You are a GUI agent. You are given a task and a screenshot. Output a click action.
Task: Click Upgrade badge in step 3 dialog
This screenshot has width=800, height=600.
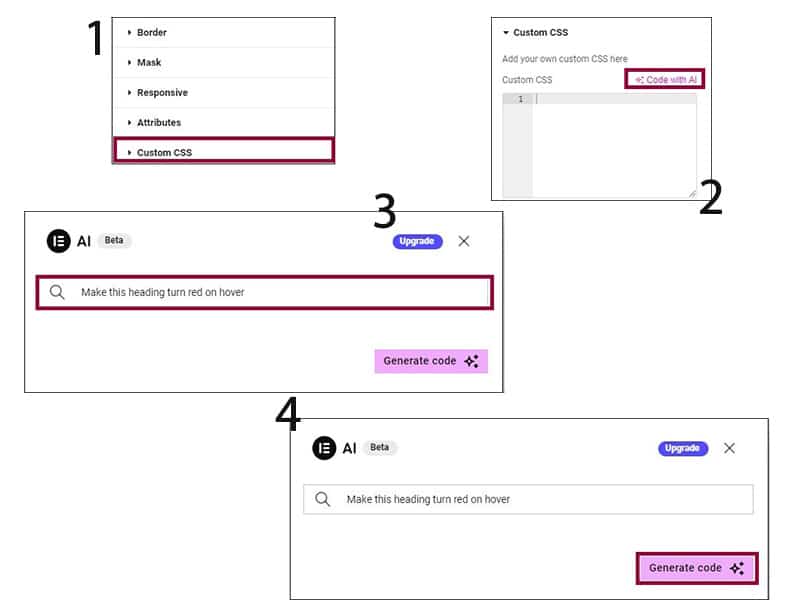[417, 241]
